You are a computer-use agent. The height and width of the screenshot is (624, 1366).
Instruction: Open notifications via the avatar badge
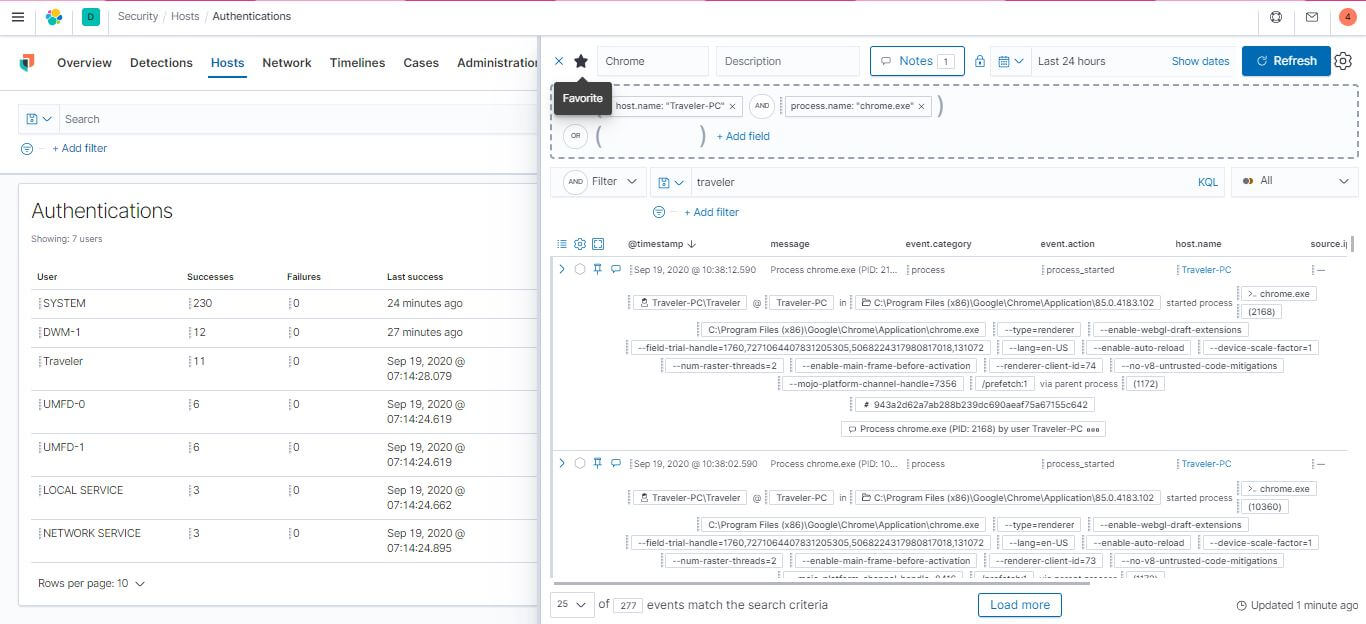(1349, 16)
